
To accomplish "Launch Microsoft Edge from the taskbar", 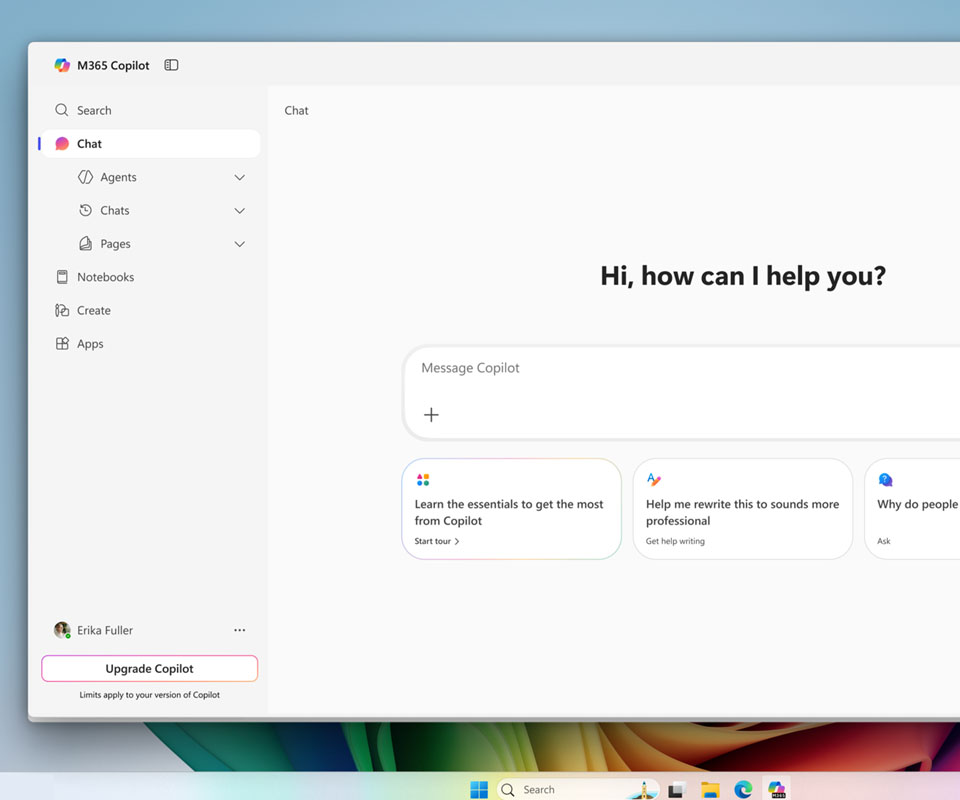I will pos(743,790).
